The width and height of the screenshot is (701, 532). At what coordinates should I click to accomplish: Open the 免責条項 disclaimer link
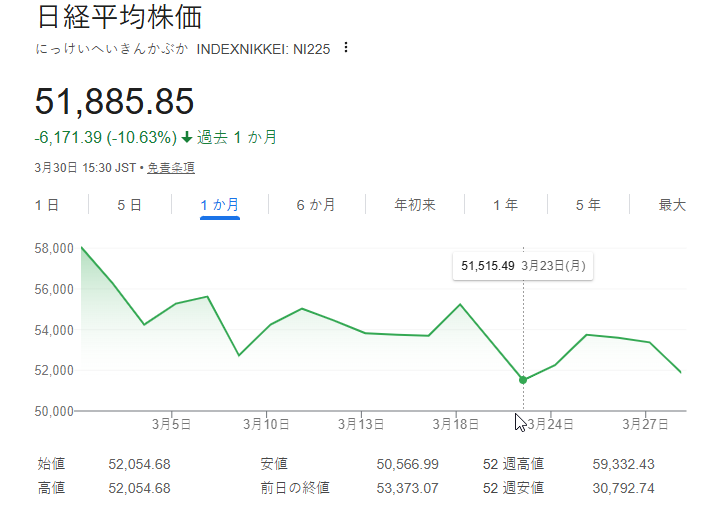point(171,168)
